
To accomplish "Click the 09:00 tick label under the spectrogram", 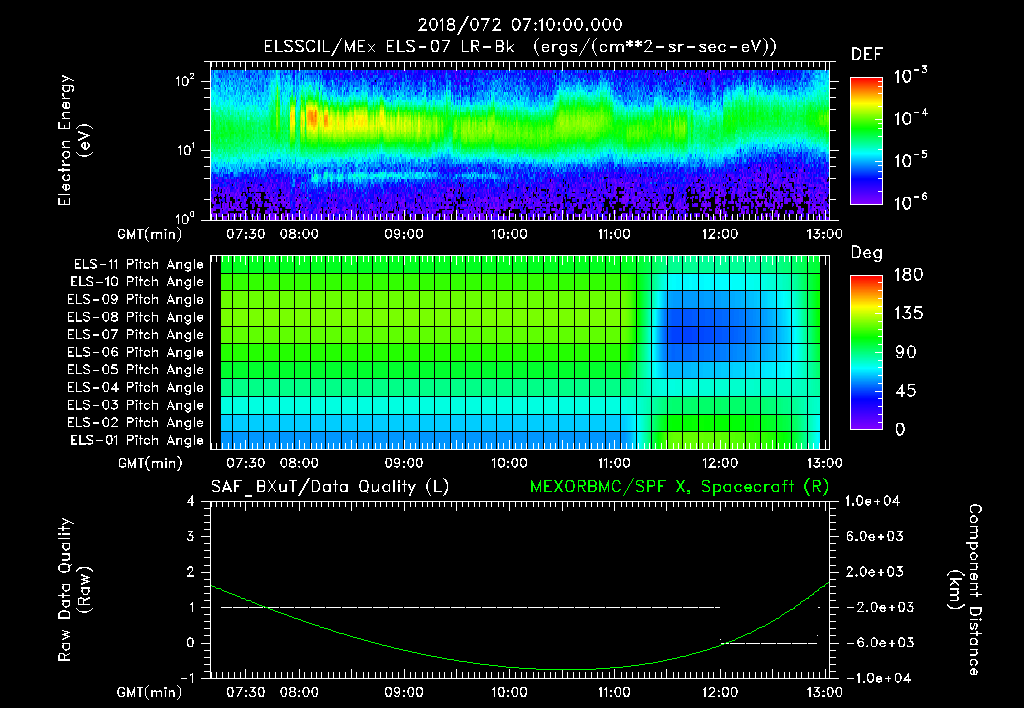I will [x=404, y=234].
